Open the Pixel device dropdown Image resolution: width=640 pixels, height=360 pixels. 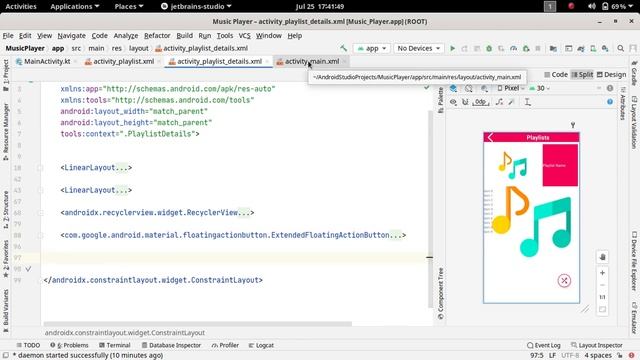click(511, 88)
